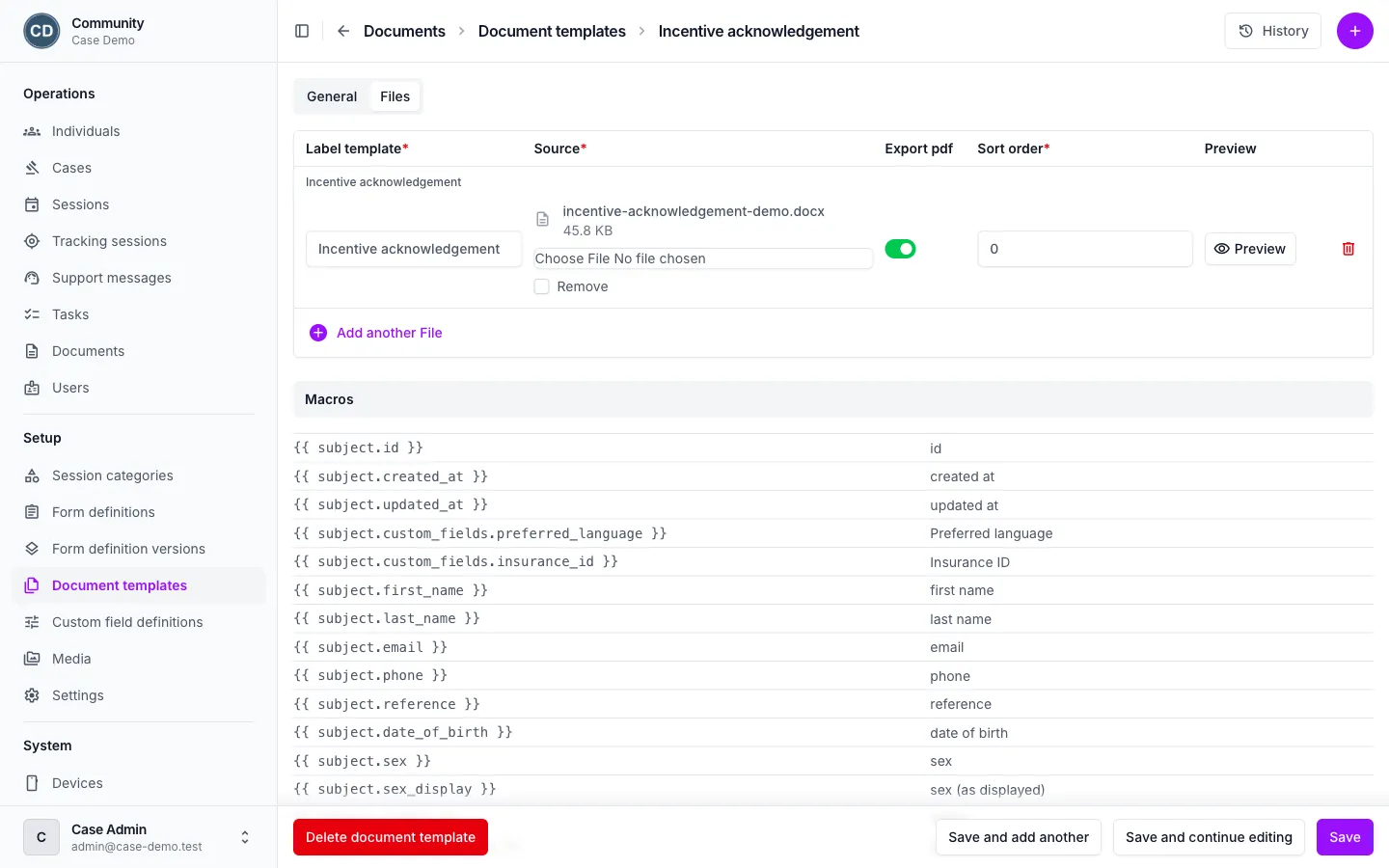Click Add another File link
Image resolution: width=1389 pixels, height=868 pixels.
pos(390,333)
